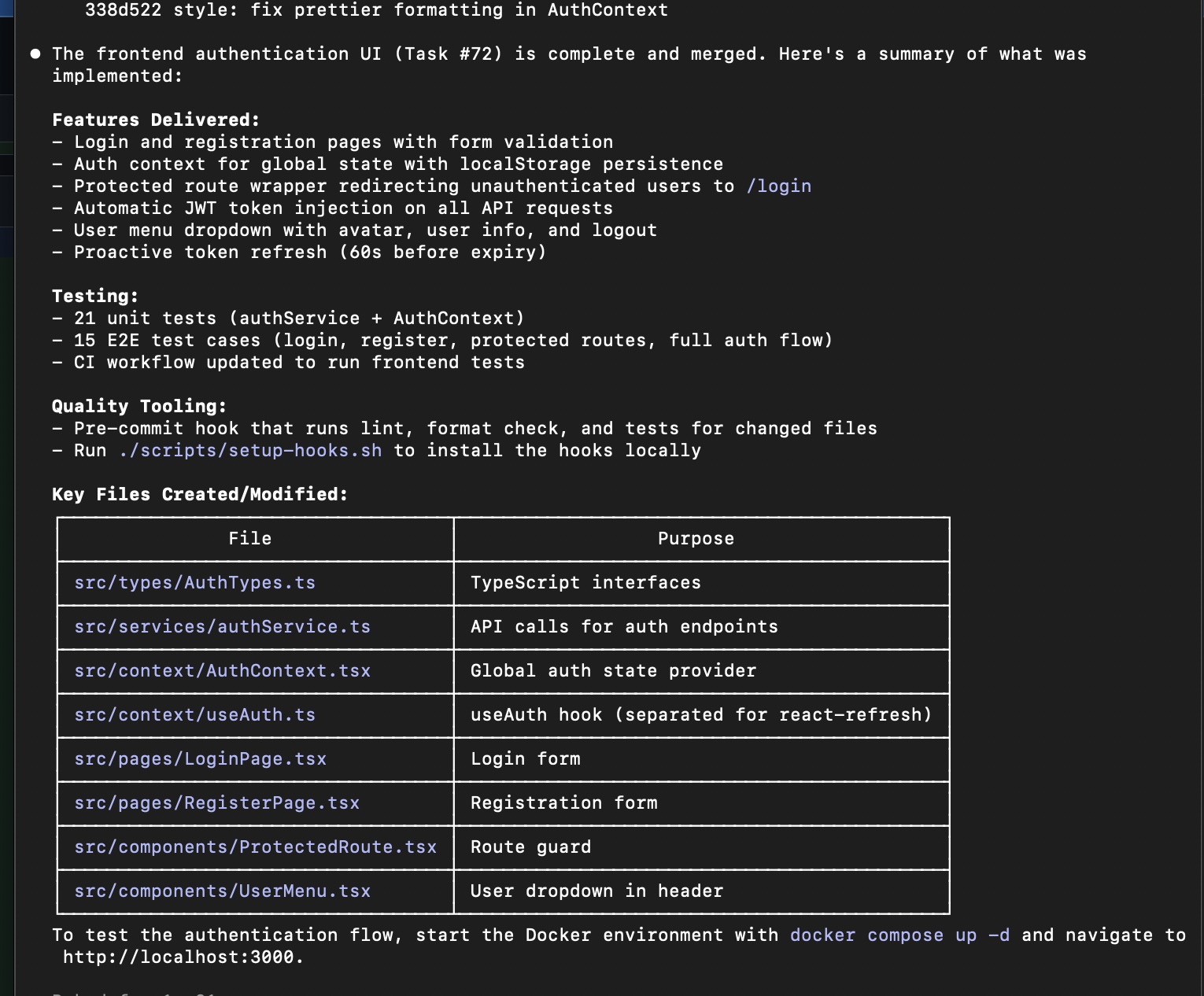Open src/context/AuthContext.tsx file link
The image size is (1204, 996).
[222, 671]
